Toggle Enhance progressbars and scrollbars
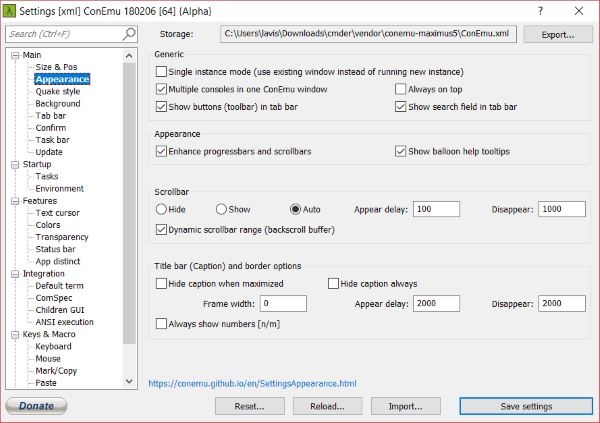 [x=161, y=151]
